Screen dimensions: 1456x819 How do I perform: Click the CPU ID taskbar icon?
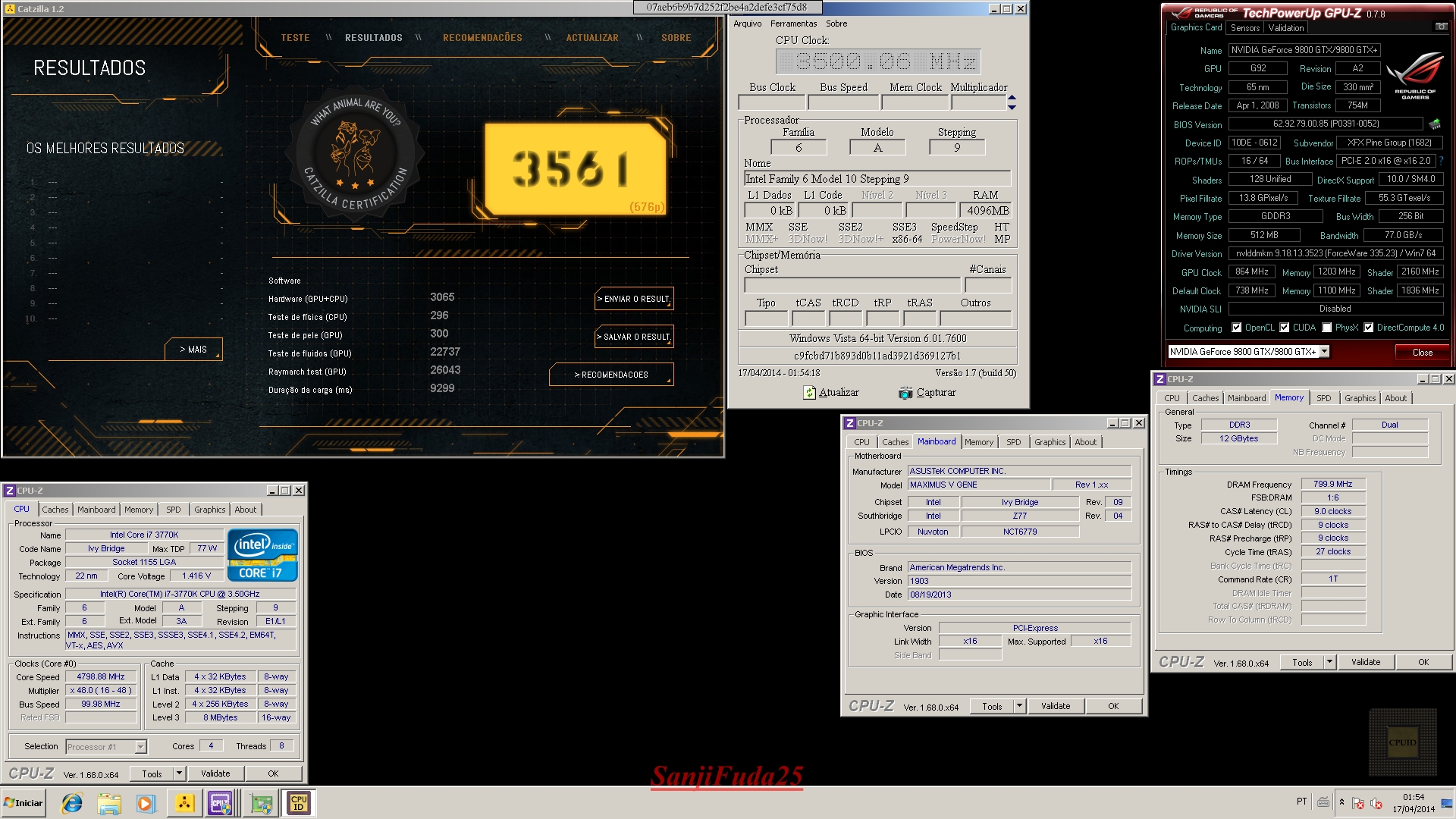pos(299,803)
